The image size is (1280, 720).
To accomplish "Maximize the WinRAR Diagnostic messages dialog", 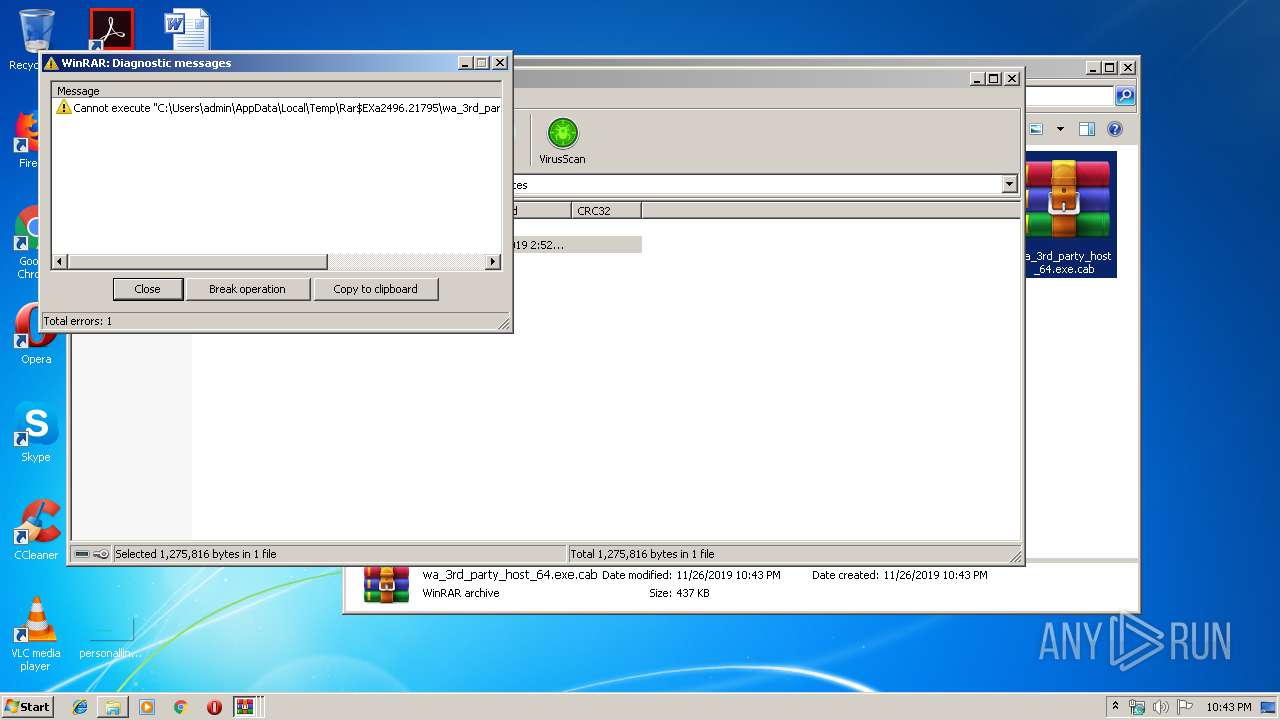I will pos(482,62).
